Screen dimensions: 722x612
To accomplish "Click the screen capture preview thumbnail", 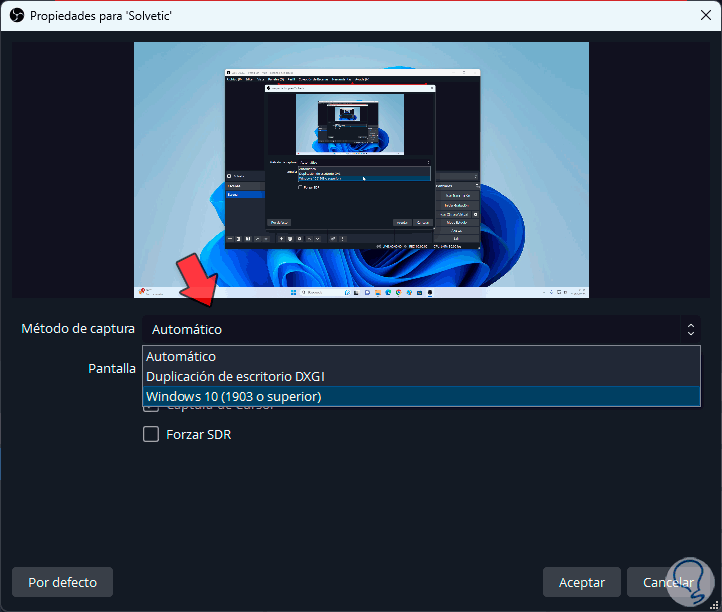I will coord(361,170).
